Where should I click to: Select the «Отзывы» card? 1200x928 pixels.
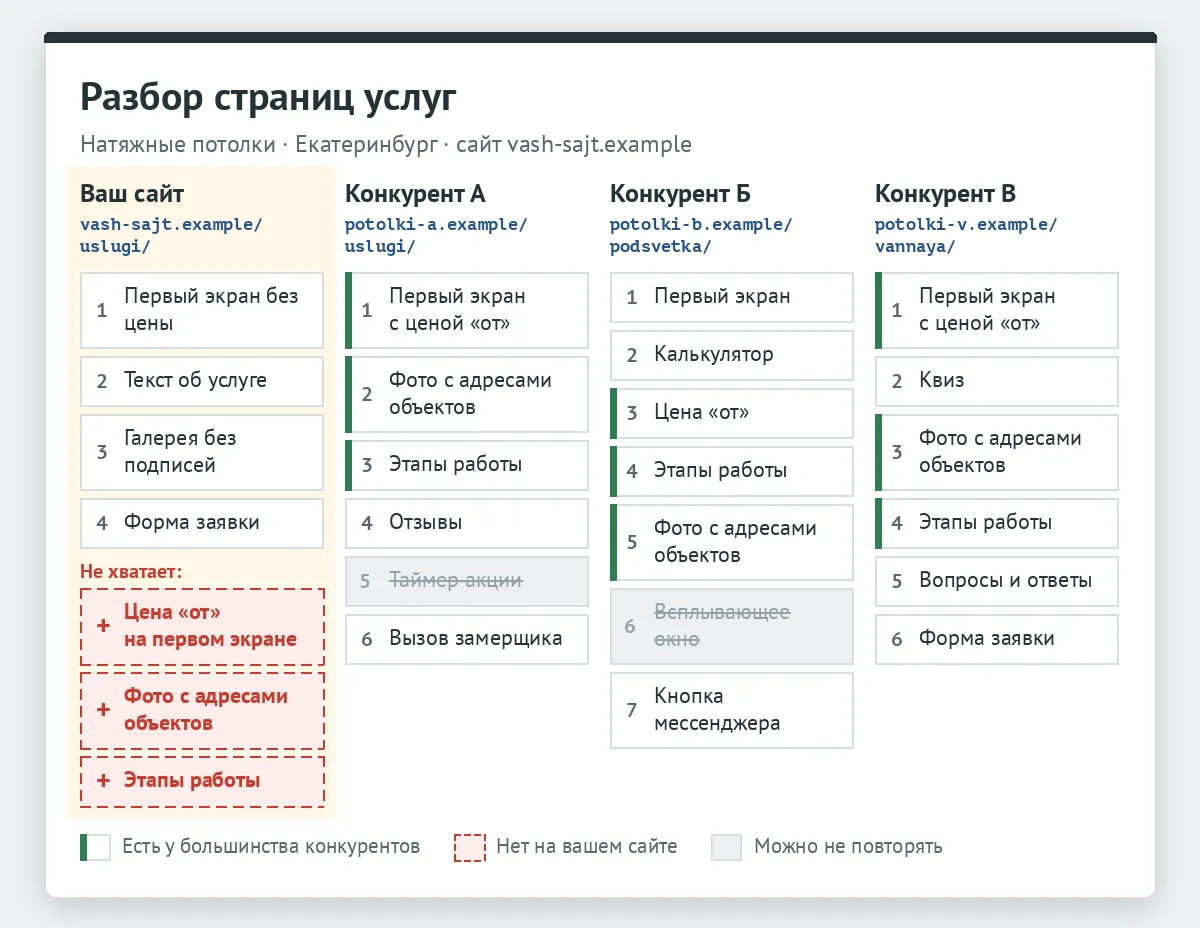[467, 523]
